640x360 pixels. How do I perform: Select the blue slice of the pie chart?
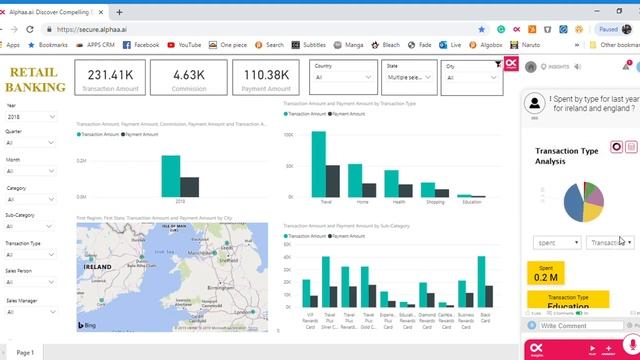pos(573,203)
